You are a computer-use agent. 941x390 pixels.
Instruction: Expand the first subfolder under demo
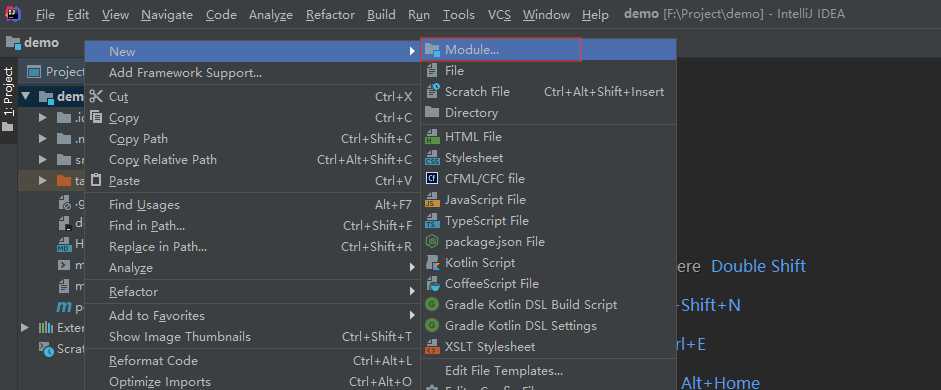(x=42, y=118)
